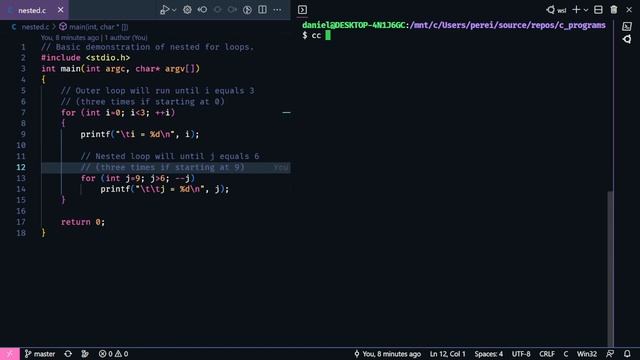Viewport: 640px width, 360px height.
Task: Change Win32 configuration in status bar
Action: [587, 354]
